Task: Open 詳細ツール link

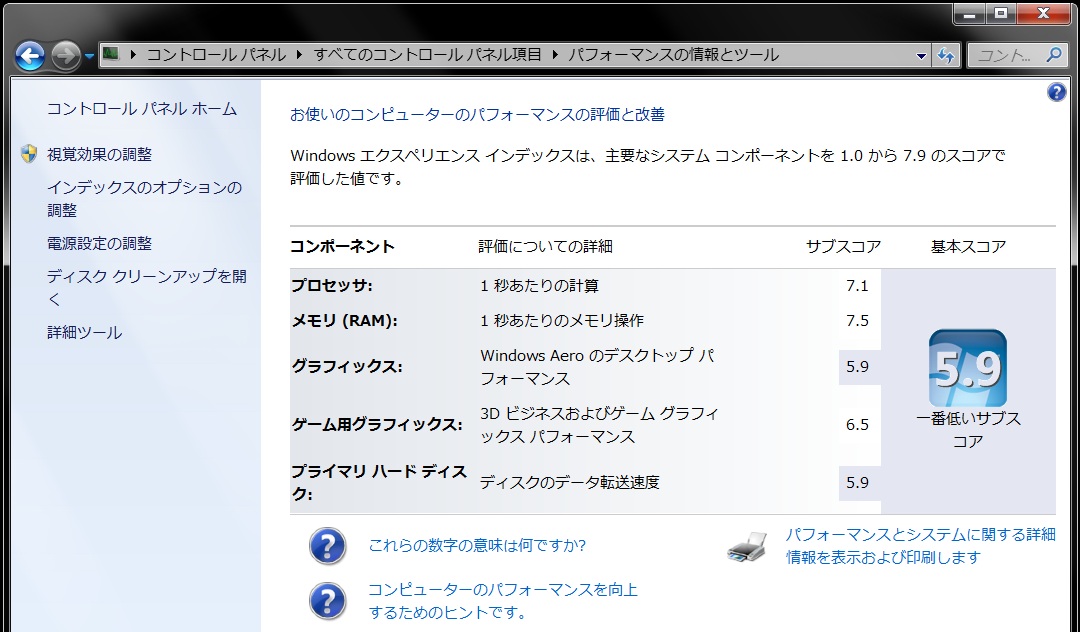Action: pyautogui.click(x=84, y=333)
